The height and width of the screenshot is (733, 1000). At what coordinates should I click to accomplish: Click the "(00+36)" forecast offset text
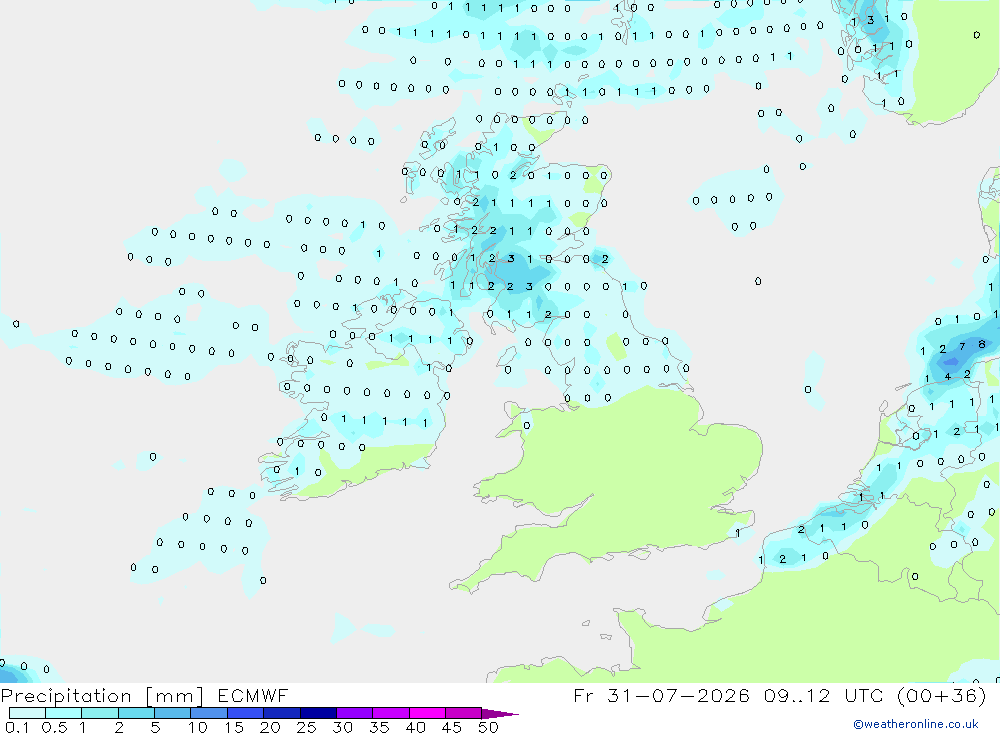pos(941,695)
